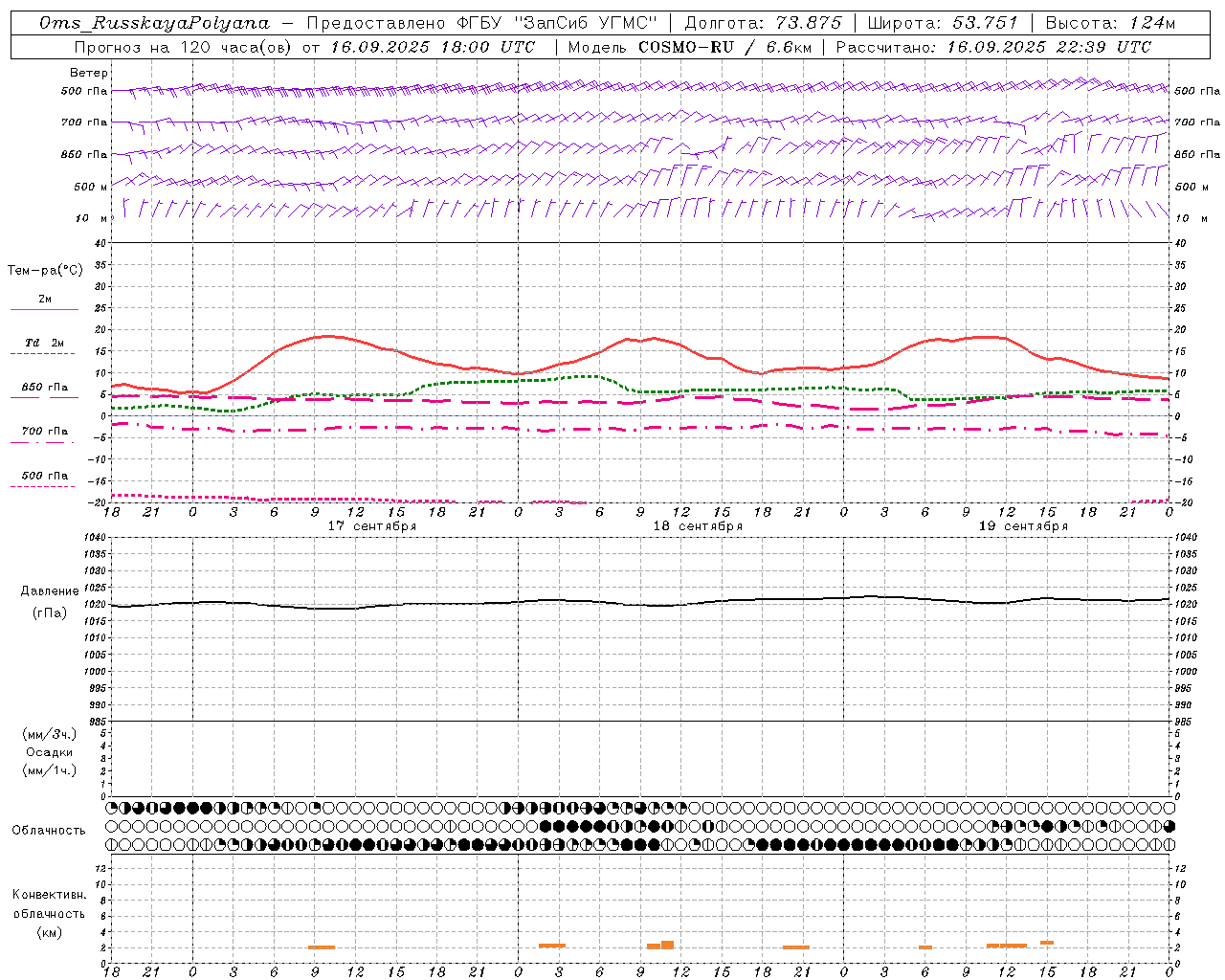This screenshot has height=980, width=1225.
Task: Click the '(км)' unit under convective cloud label
Action: (x=50, y=932)
